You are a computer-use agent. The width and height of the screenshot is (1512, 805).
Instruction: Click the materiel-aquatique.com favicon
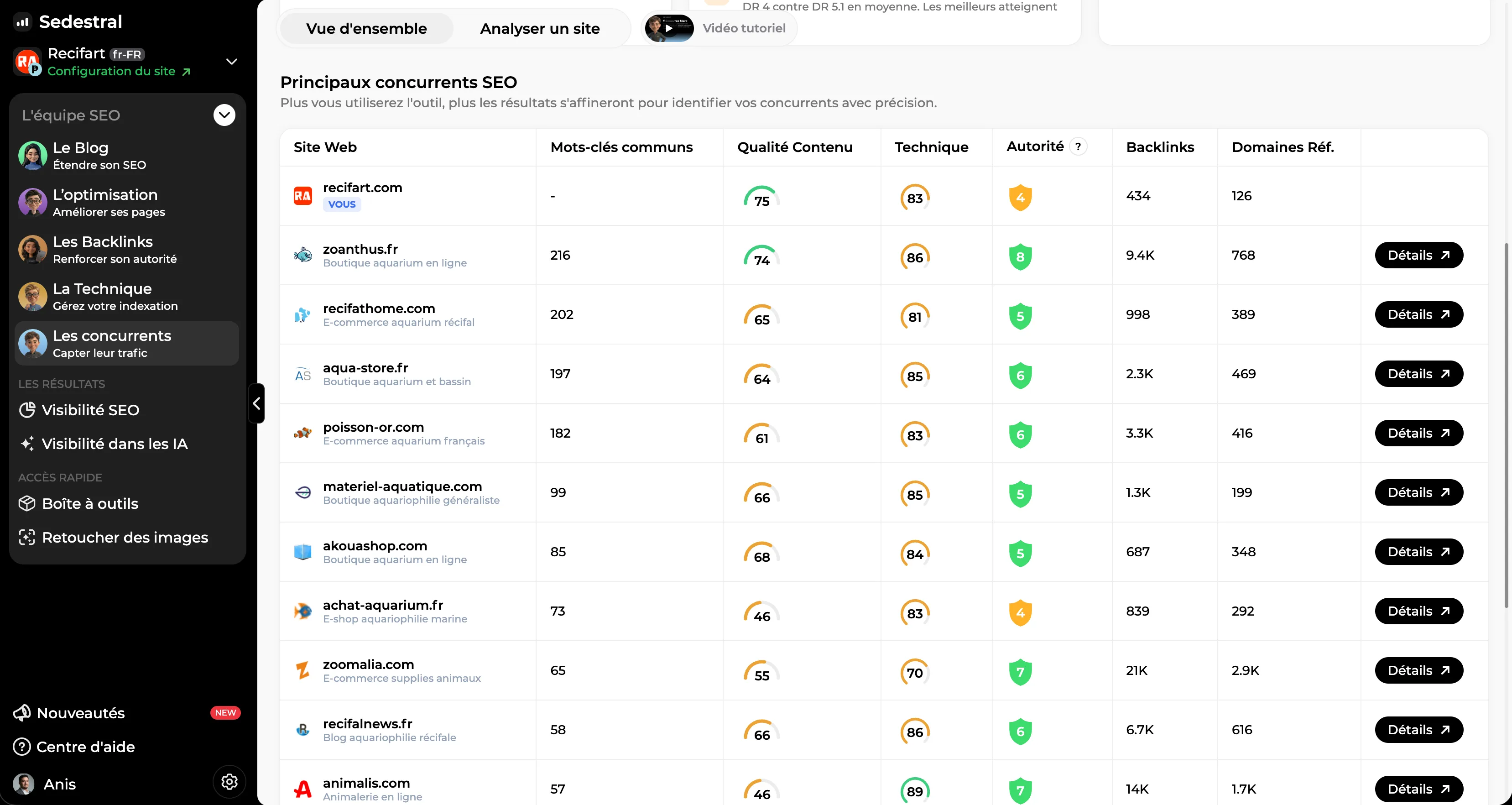tap(303, 493)
